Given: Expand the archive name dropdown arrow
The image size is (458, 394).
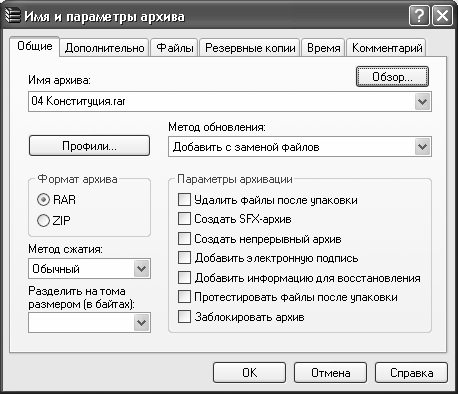Looking at the screenshot, I should [x=422, y=101].
